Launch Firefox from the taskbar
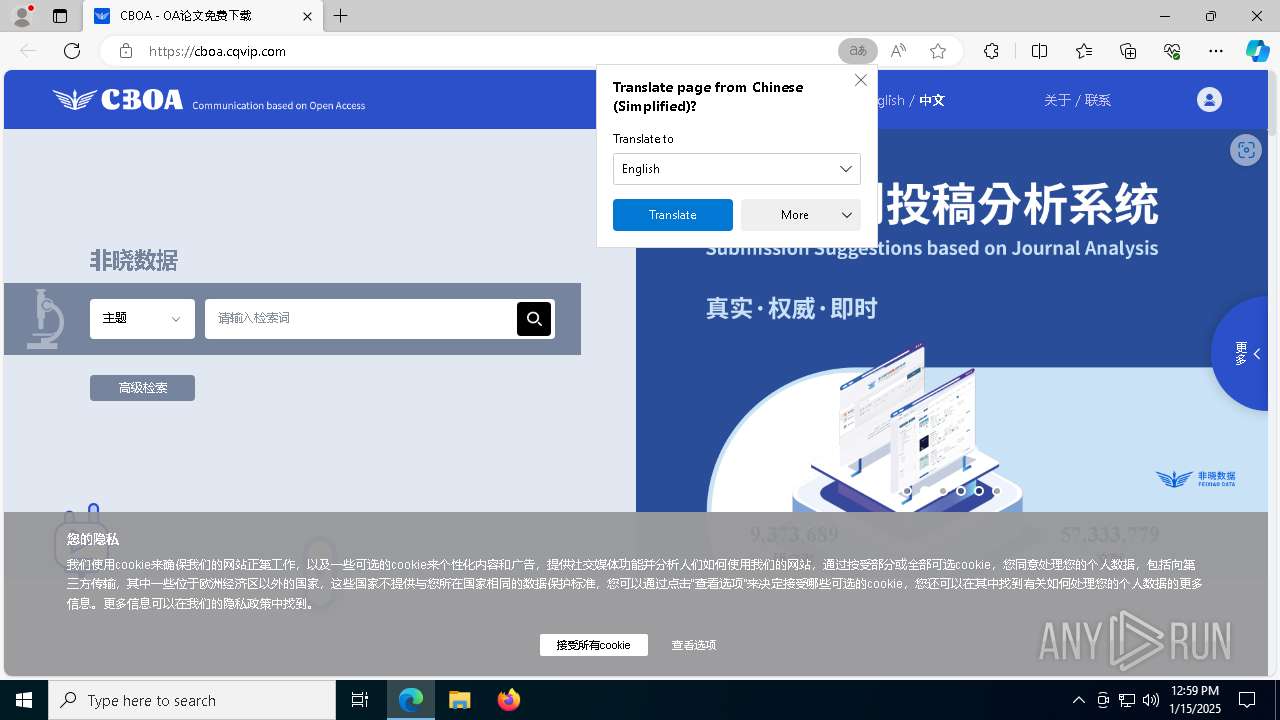Screen dimensions: 1280x720 [x=509, y=700]
